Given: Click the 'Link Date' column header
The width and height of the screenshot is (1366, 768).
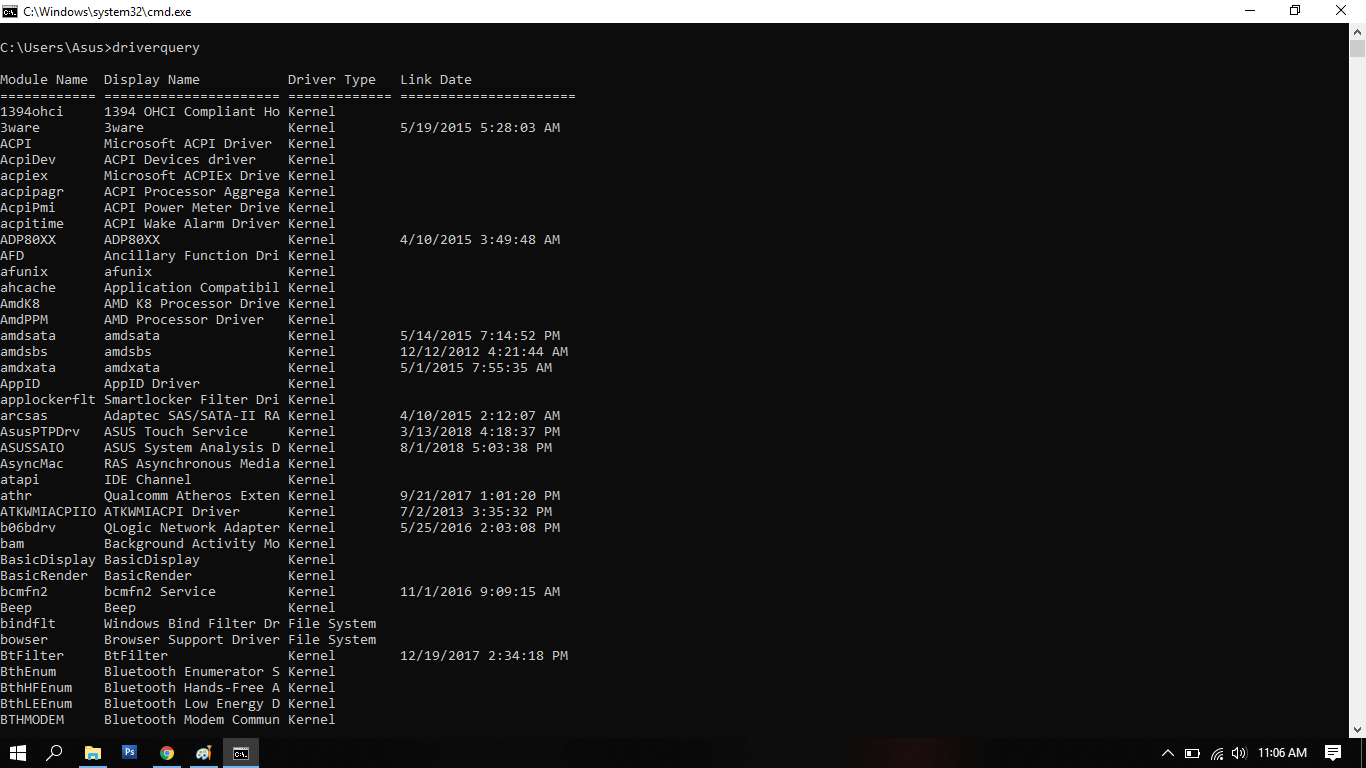Looking at the screenshot, I should click(436, 80).
